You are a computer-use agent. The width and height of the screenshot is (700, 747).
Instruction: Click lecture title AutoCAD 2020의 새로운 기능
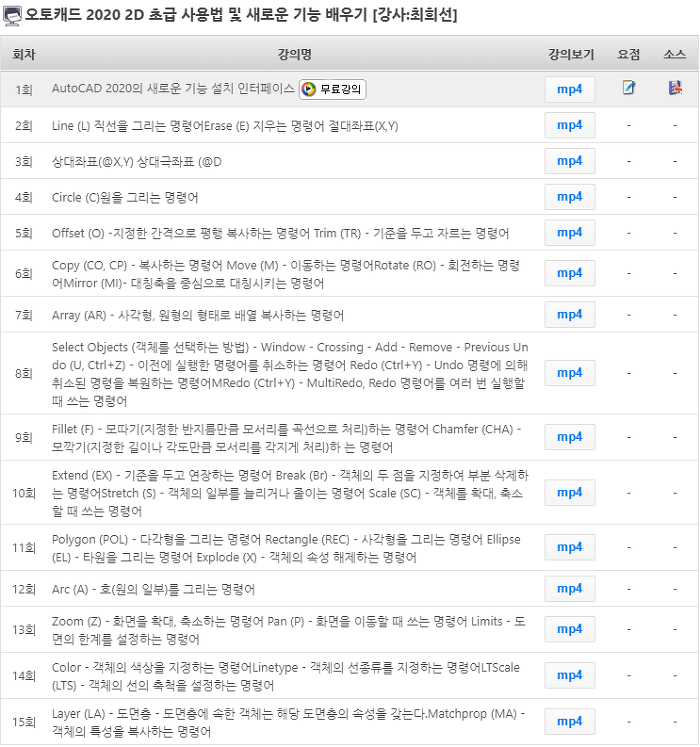[x=173, y=89]
